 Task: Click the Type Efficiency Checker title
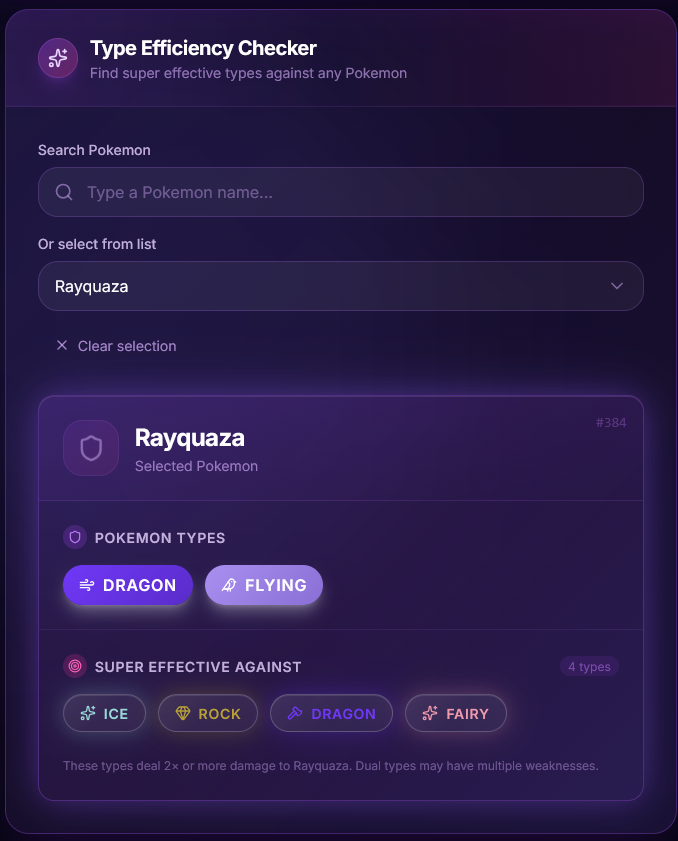[x=203, y=48]
